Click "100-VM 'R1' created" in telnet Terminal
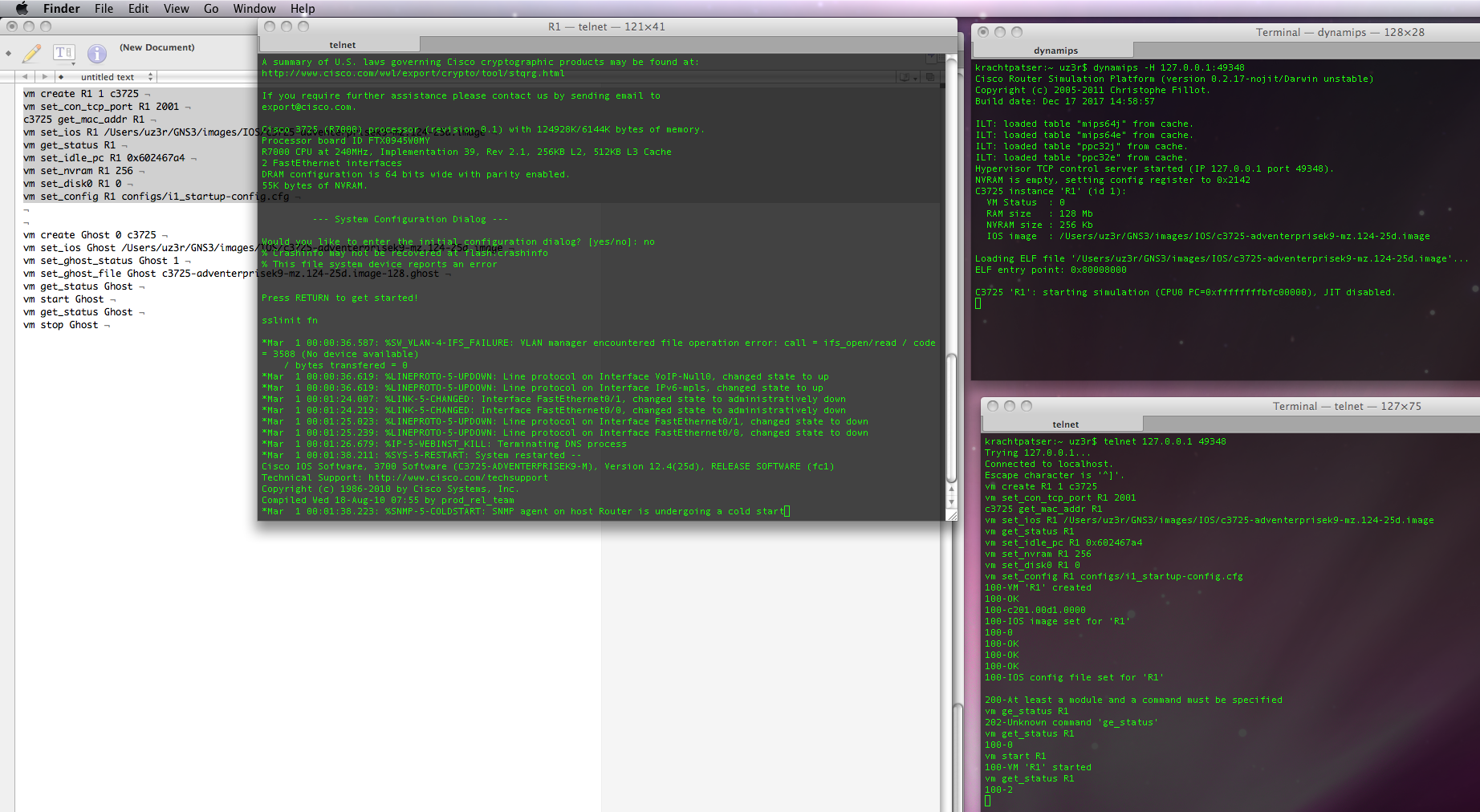 [1038, 587]
